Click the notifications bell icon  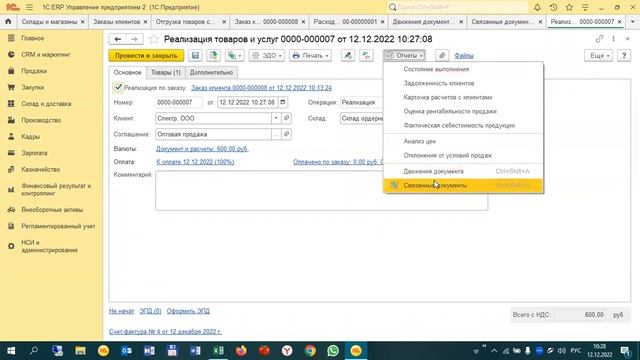(537, 7)
